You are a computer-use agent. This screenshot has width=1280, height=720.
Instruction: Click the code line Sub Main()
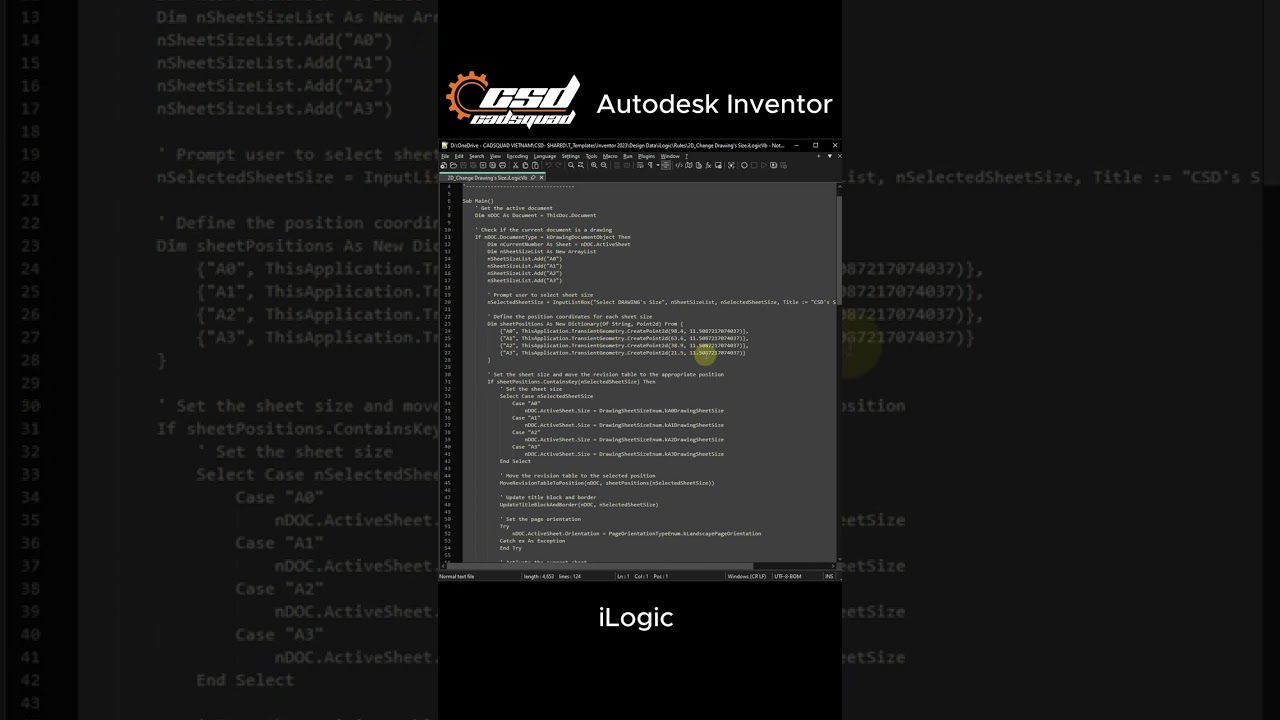pos(478,201)
